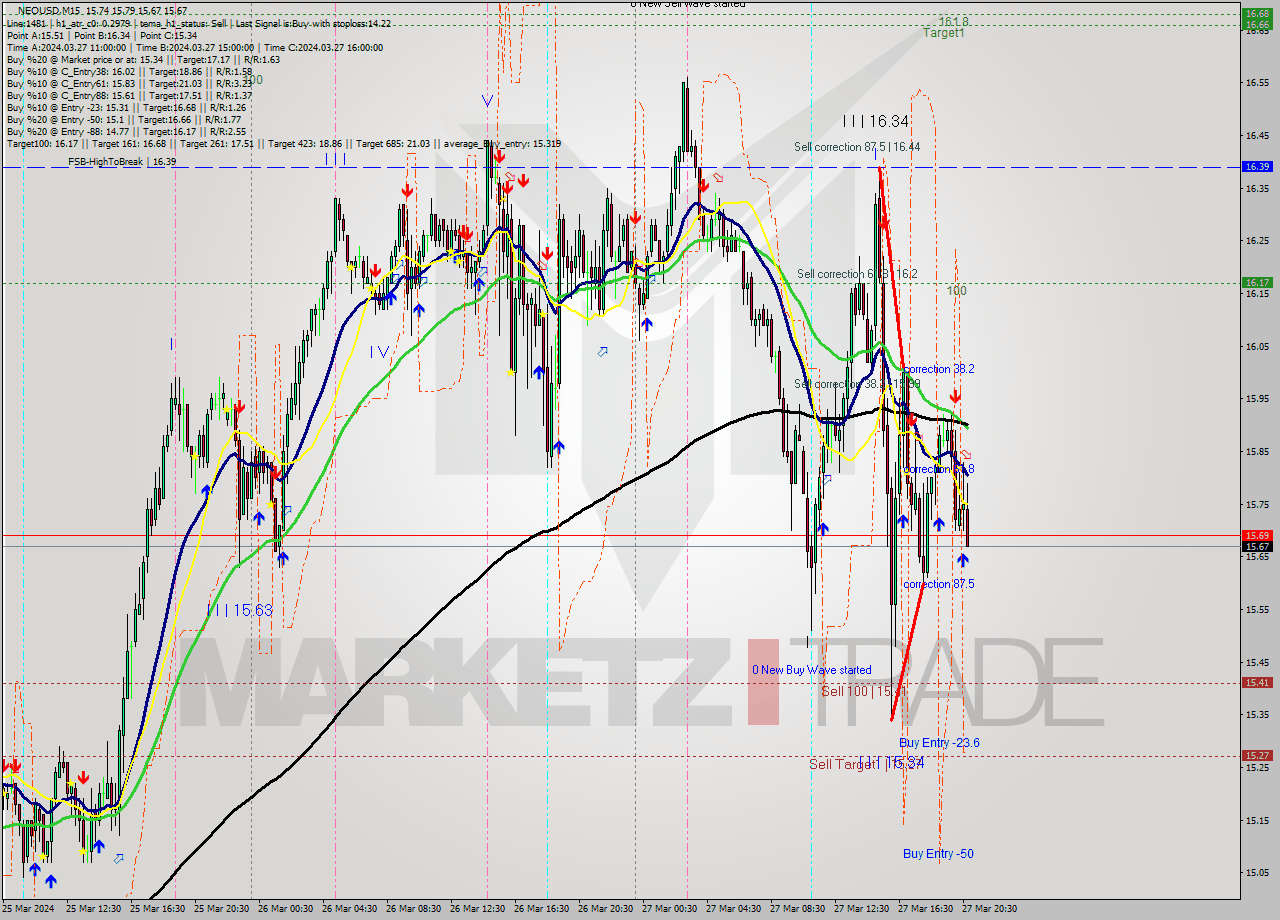The height and width of the screenshot is (920, 1280).
Task: Select the '27 Mar 20:30' time axis label
Action: click(989, 909)
